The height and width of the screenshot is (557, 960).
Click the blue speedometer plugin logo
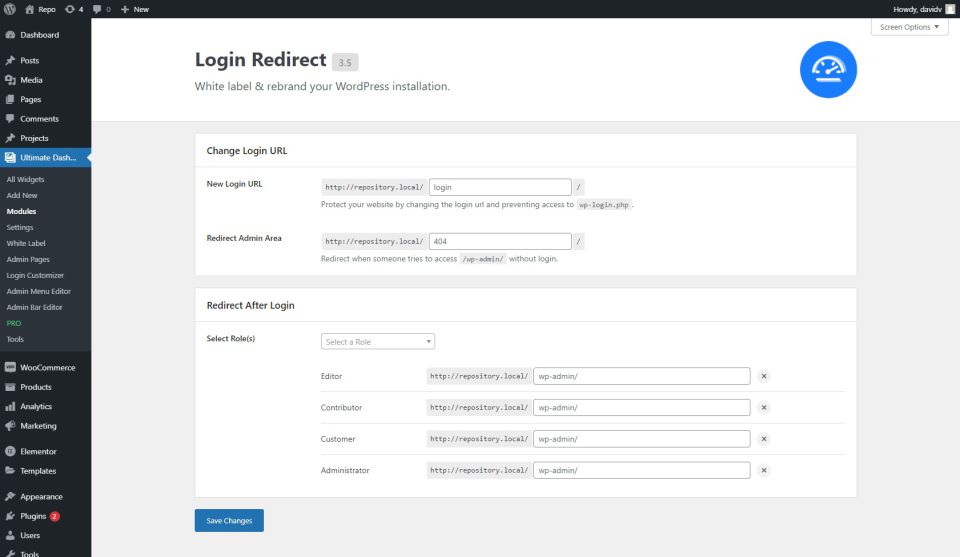click(828, 69)
